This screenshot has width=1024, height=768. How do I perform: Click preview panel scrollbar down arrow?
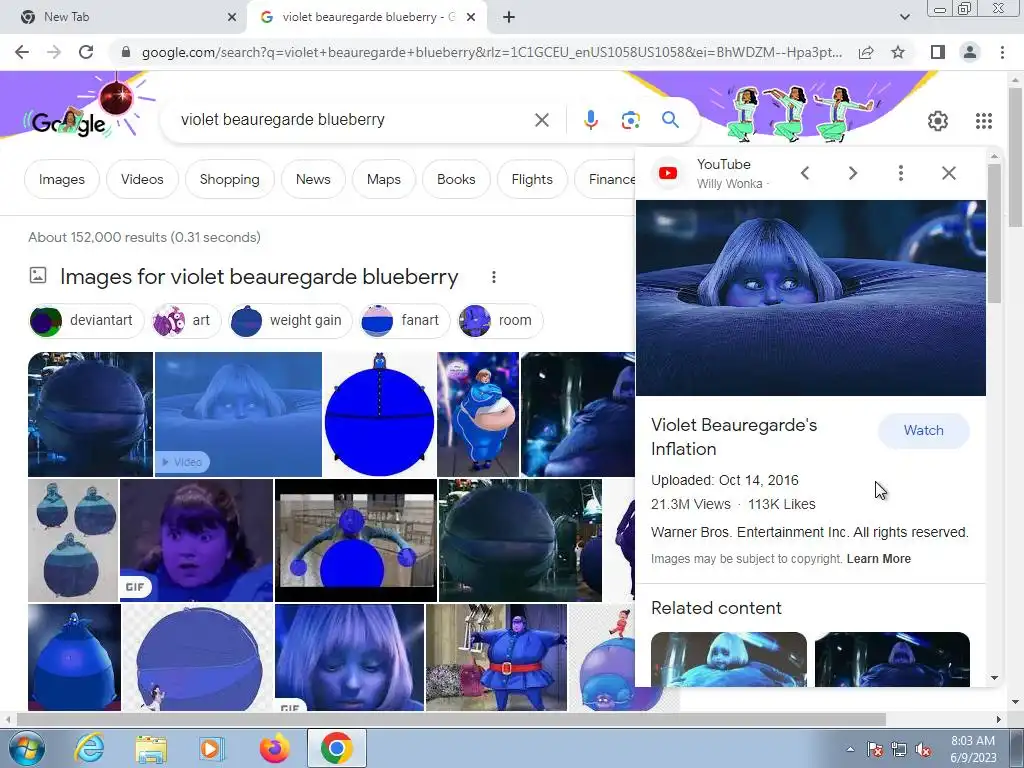click(x=994, y=678)
